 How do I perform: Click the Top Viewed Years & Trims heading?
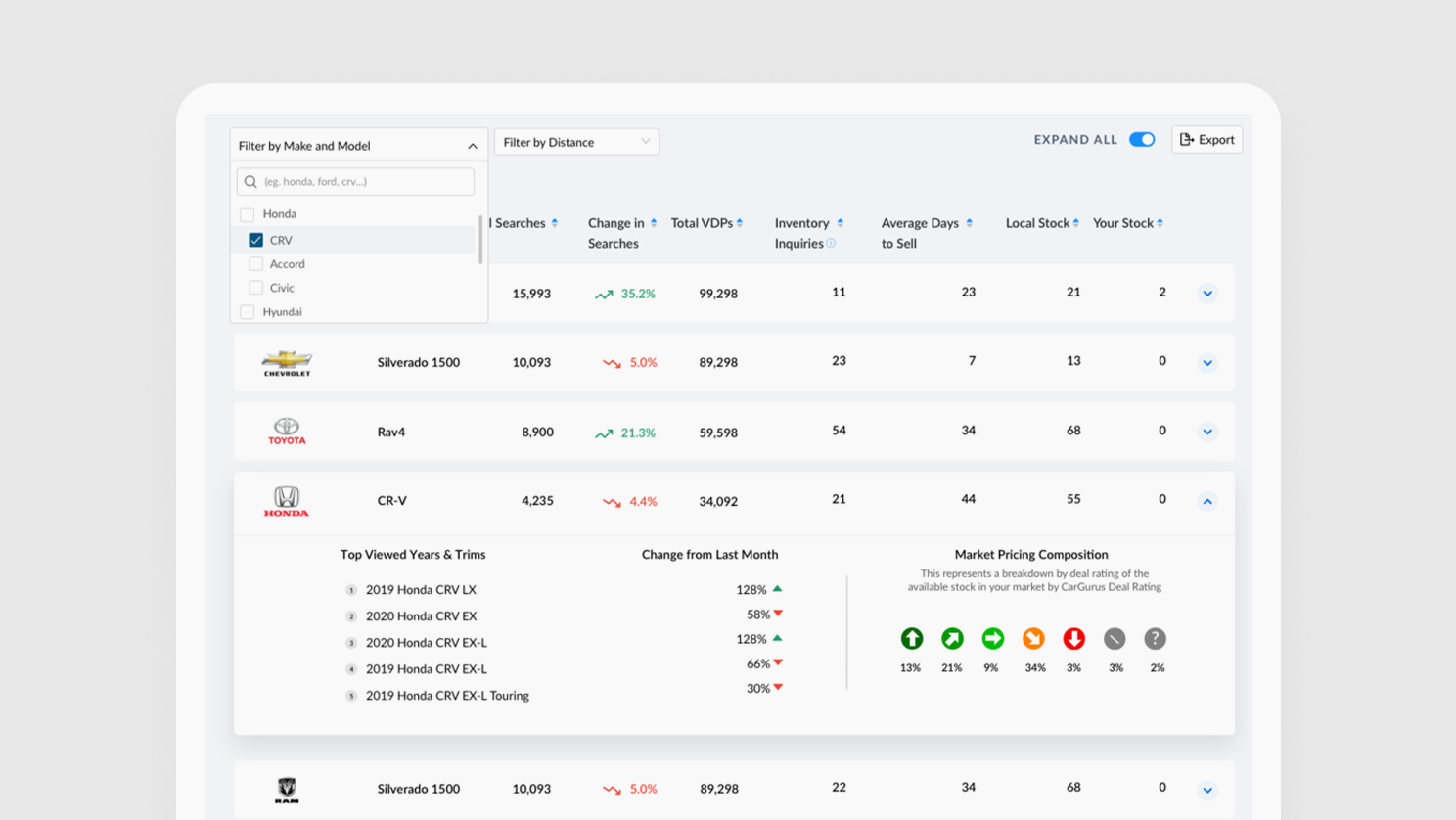tap(413, 555)
